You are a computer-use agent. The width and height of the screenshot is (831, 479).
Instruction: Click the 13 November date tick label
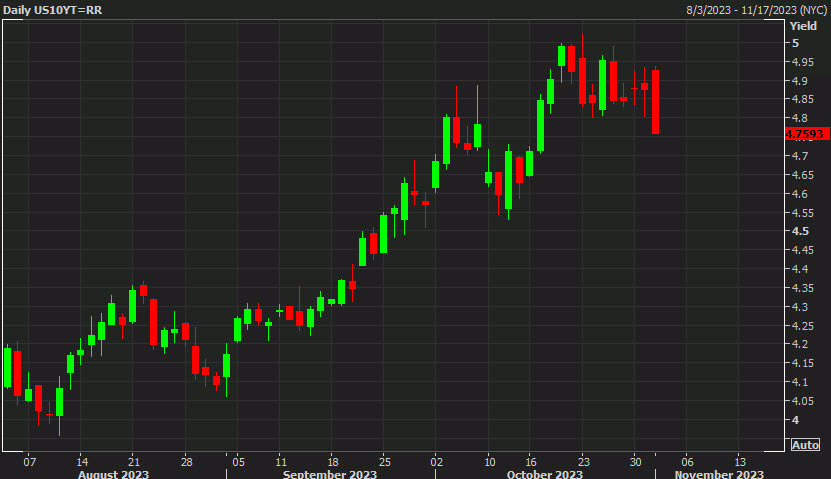coord(740,462)
